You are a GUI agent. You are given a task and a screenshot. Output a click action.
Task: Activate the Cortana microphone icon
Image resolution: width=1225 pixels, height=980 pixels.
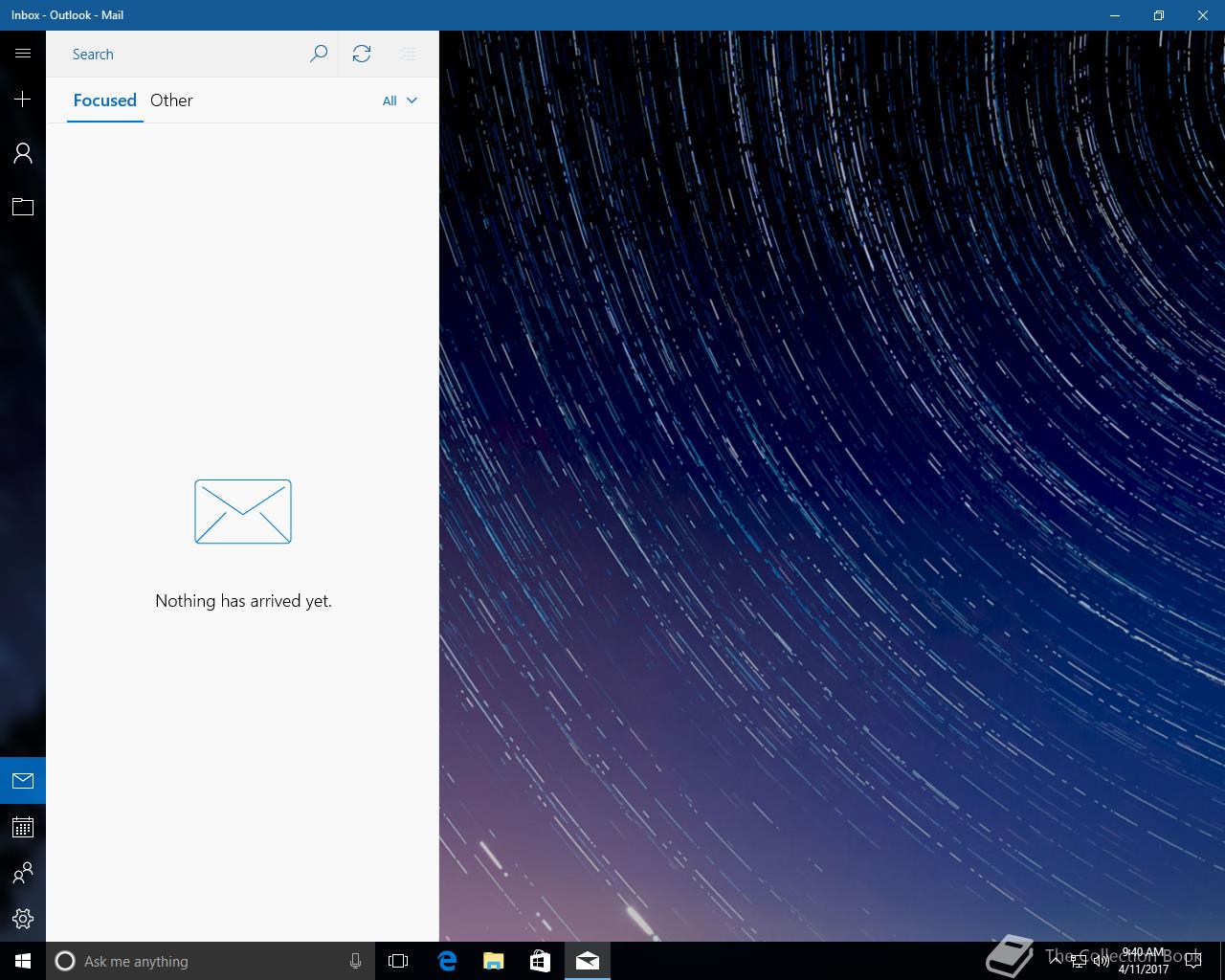pos(355,961)
